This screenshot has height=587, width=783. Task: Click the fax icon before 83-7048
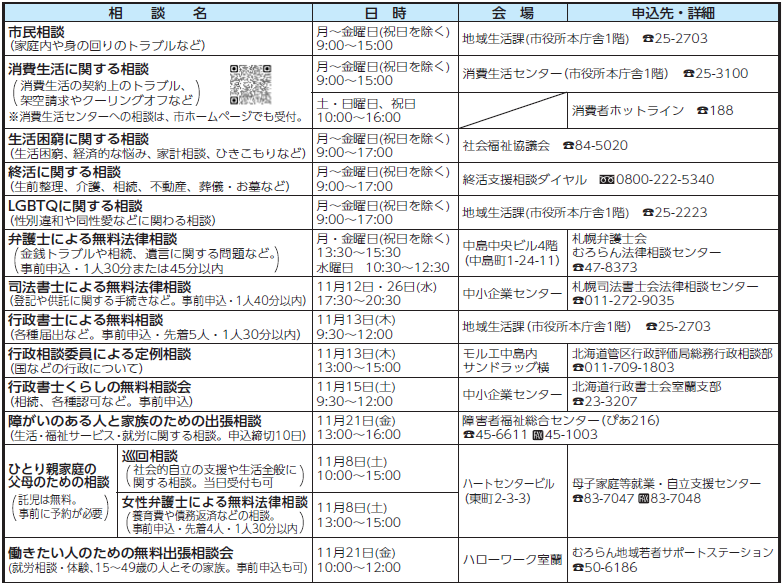point(644,497)
